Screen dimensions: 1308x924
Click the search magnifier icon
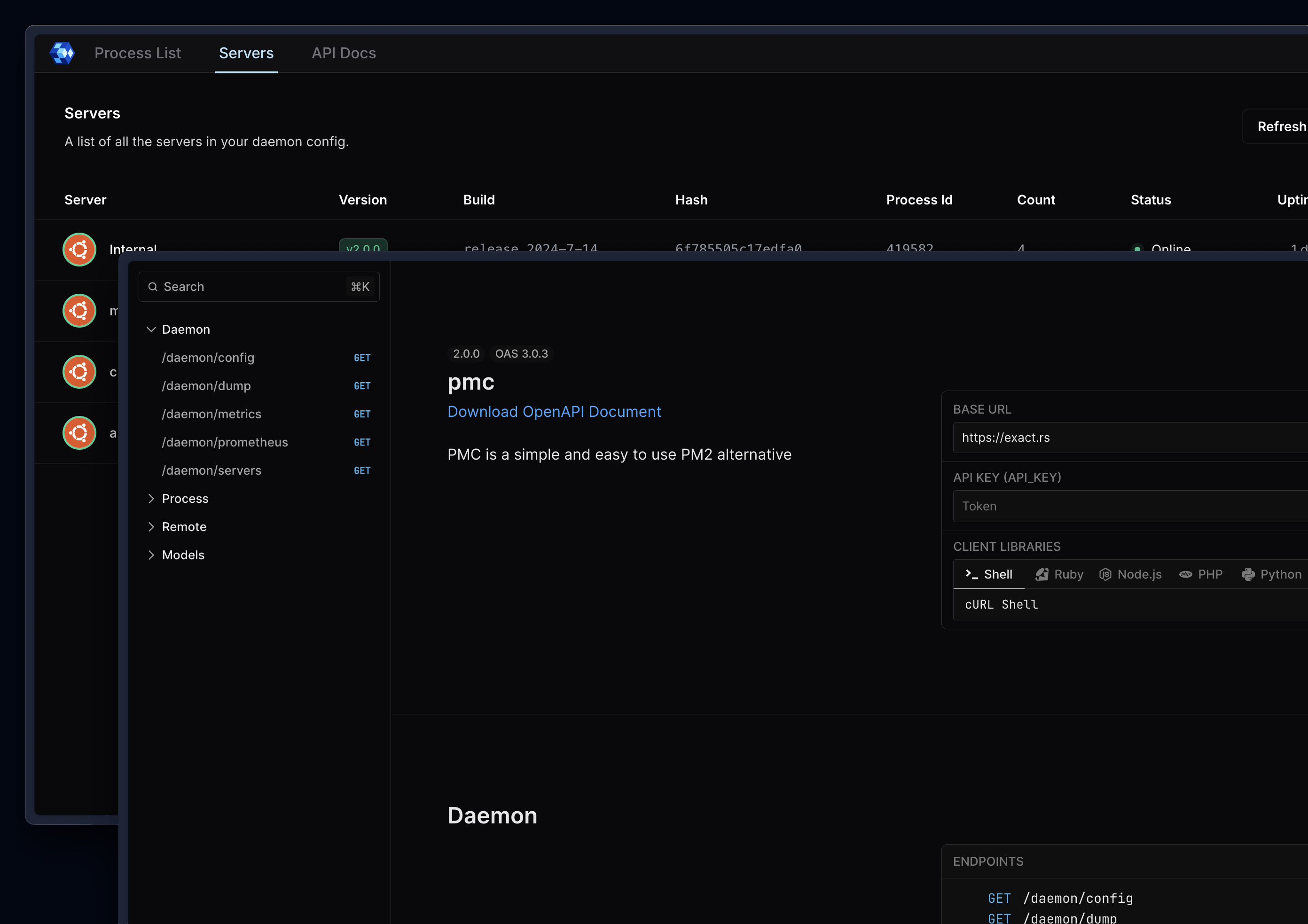(153, 287)
